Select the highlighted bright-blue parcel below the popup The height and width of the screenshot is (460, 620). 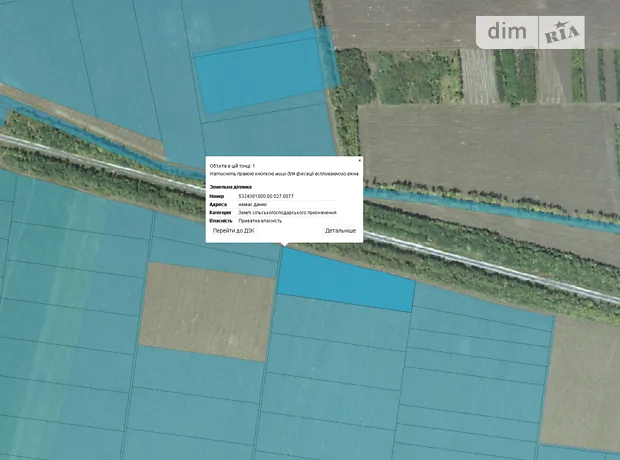[x=345, y=280]
